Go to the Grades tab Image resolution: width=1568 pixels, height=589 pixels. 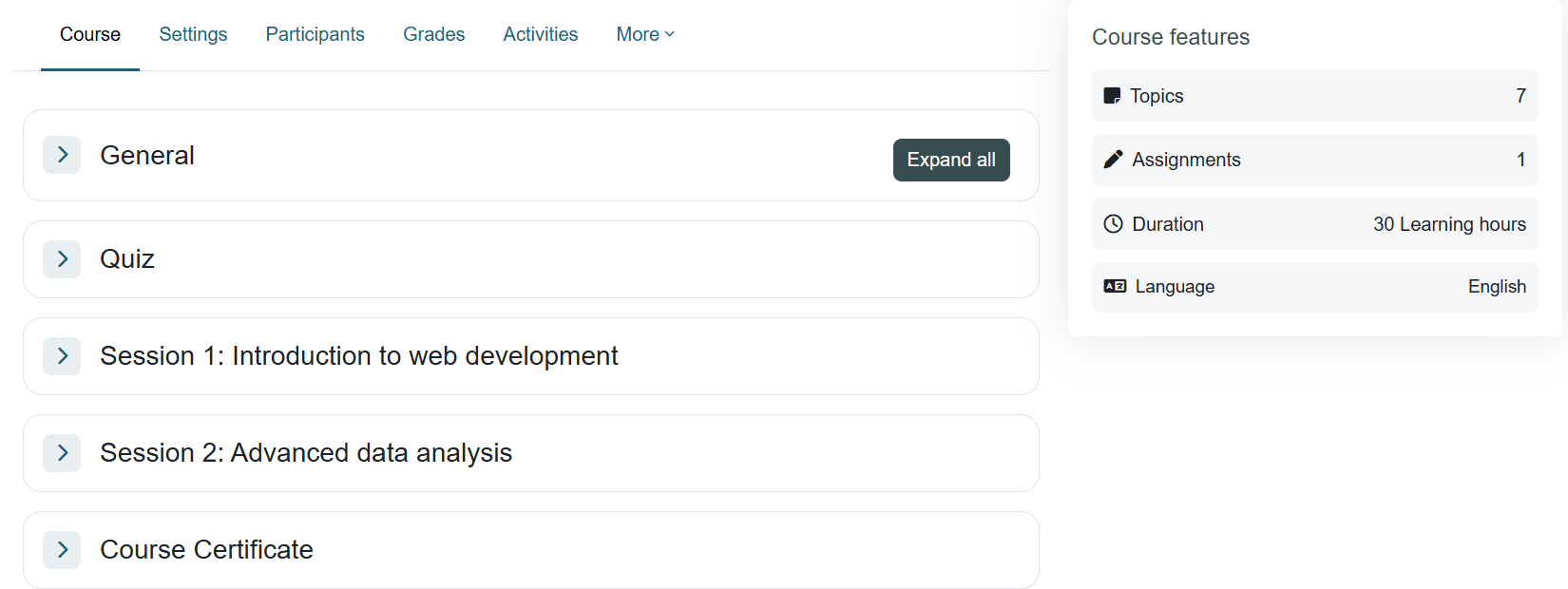433,34
